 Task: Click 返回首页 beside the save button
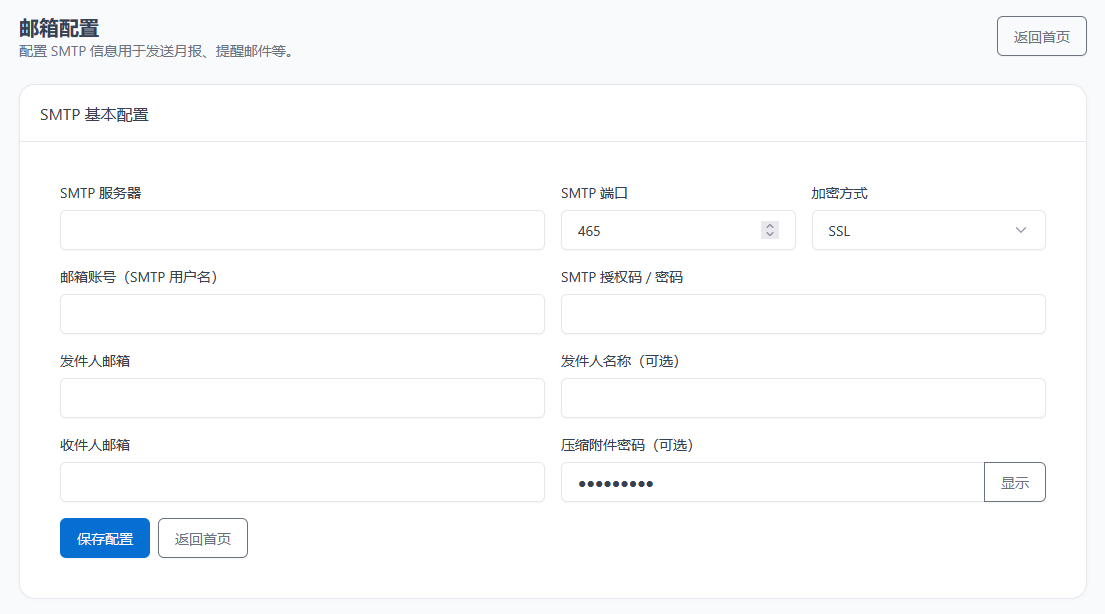pyautogui.click(x=203, y=538)
